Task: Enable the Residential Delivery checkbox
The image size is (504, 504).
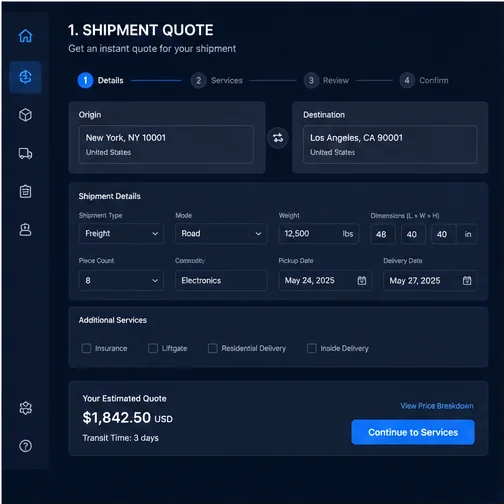Action: coord(213,348)
